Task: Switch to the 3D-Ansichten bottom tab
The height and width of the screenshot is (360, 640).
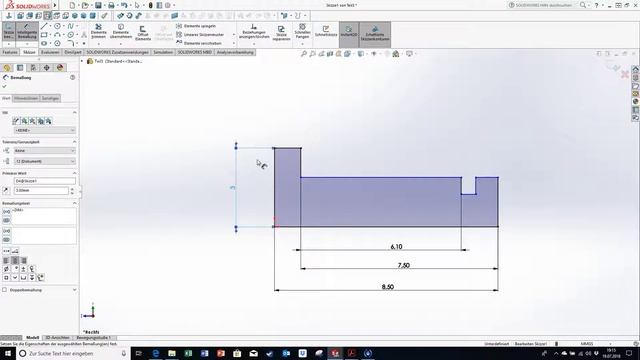Action: point(57,338)
